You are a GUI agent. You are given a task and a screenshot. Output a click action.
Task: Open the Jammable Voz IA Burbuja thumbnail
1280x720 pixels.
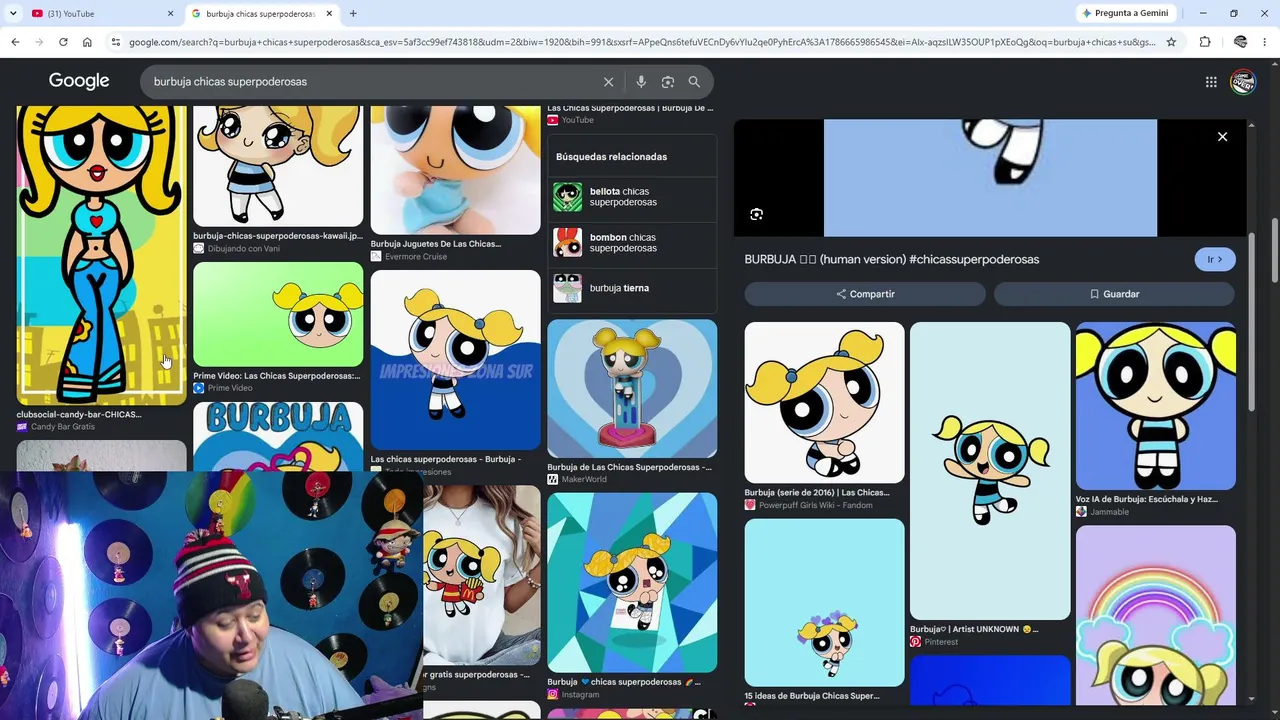coord(1155,406)
